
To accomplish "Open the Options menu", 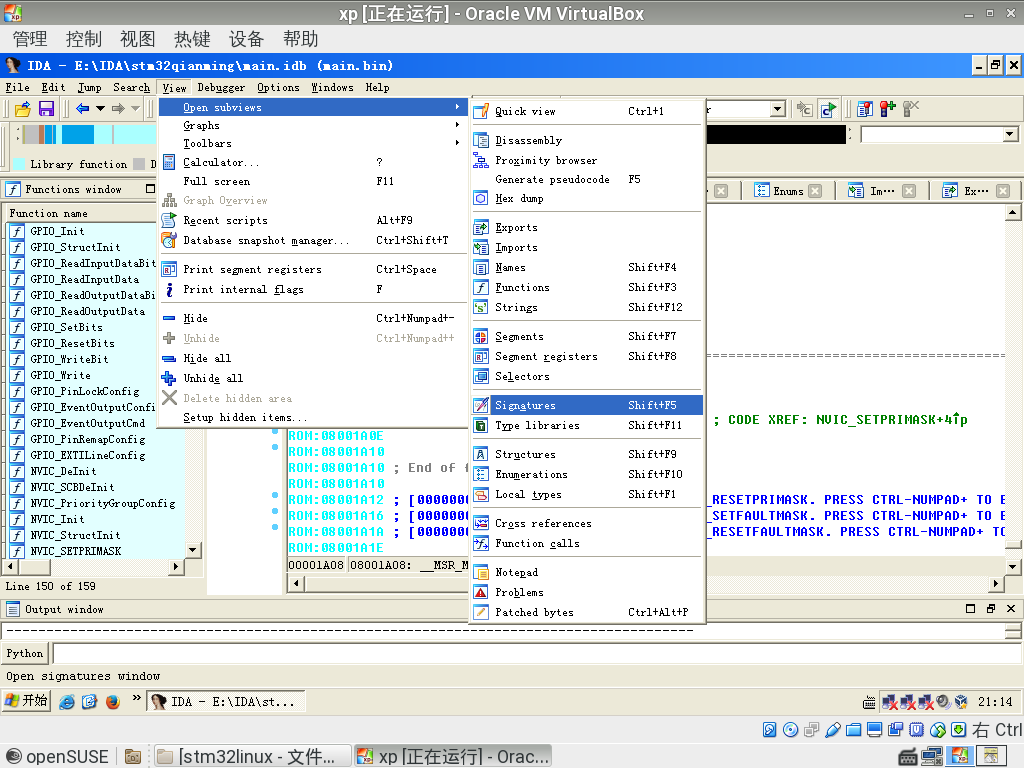I will point(278,88).
